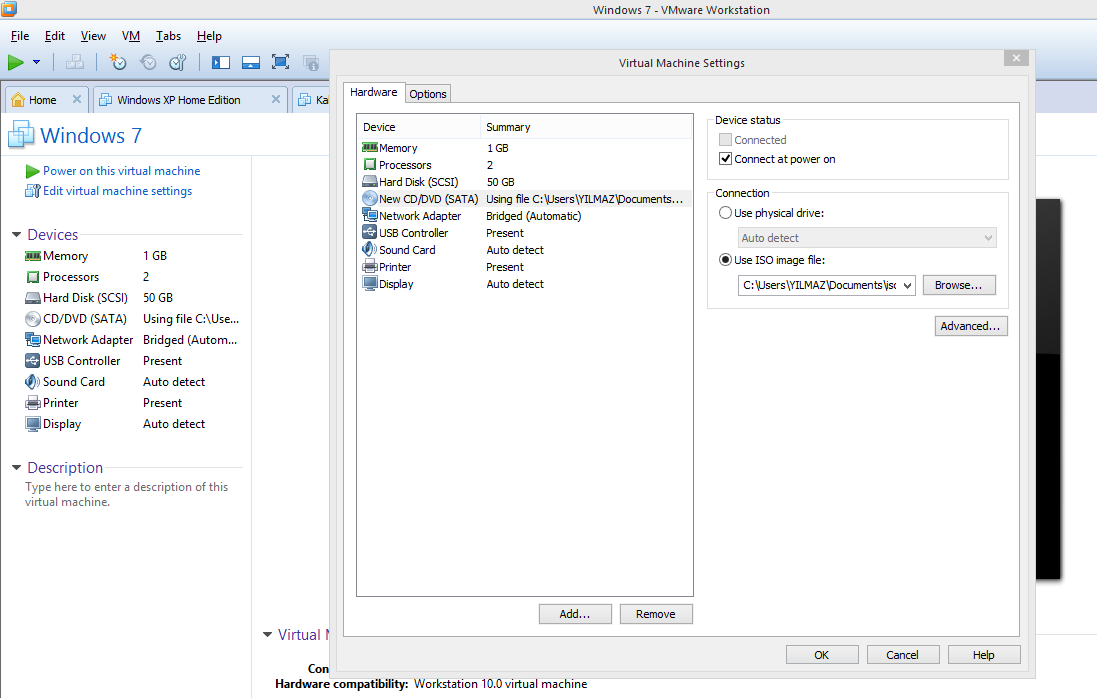Click the Browse... button
The image size is (1097, 698).
tap(958, 285)
